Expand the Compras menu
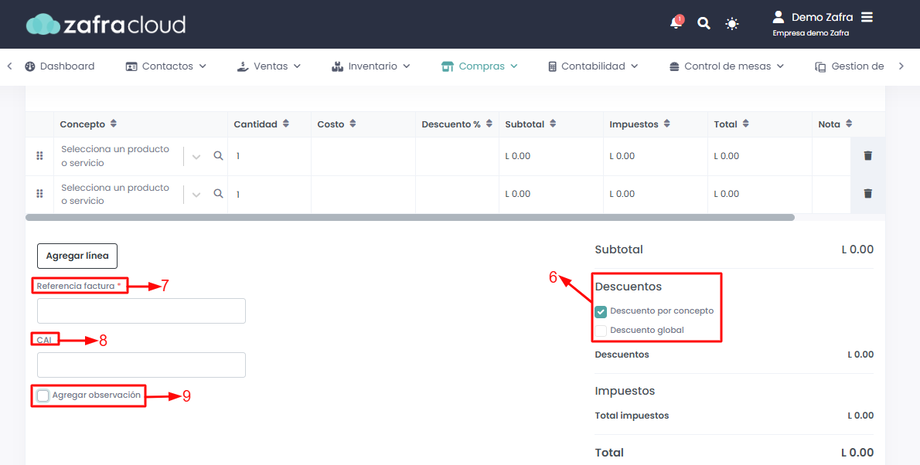The width and height of the screenshot is (920, 465). [480, 66]
